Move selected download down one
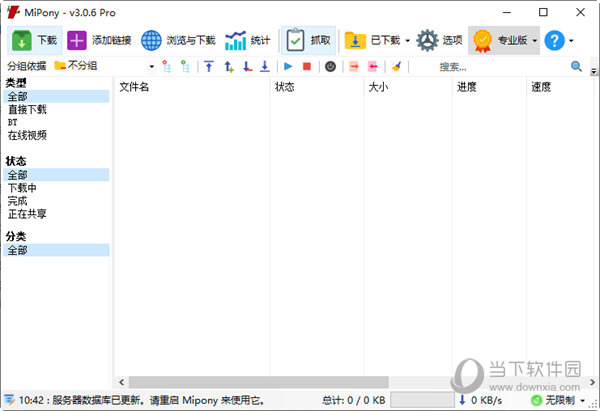Viewport: 600px width, 411px height. pos(248,67)
